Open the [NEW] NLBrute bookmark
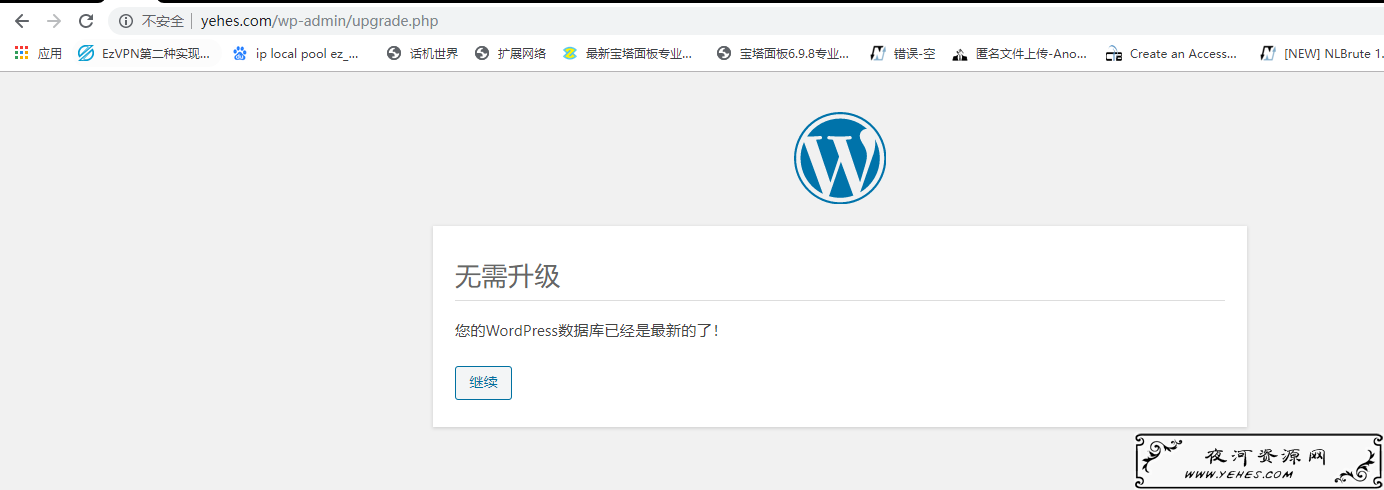The image size is (1384, 490). coord(1322,54)
